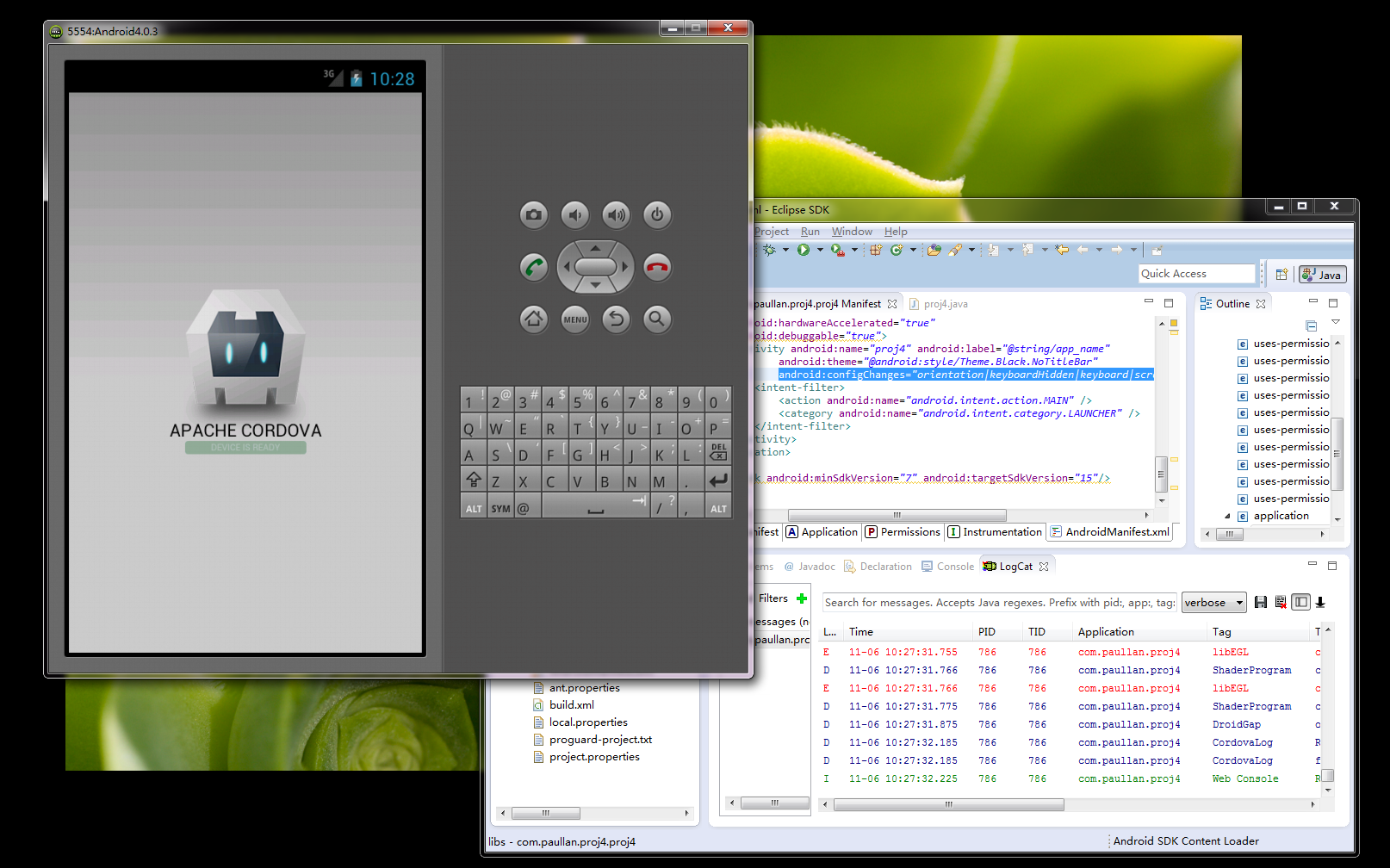Click the D-pad up arrow
This screenshot has height=868, width=1390.
[x=595, y=248]
